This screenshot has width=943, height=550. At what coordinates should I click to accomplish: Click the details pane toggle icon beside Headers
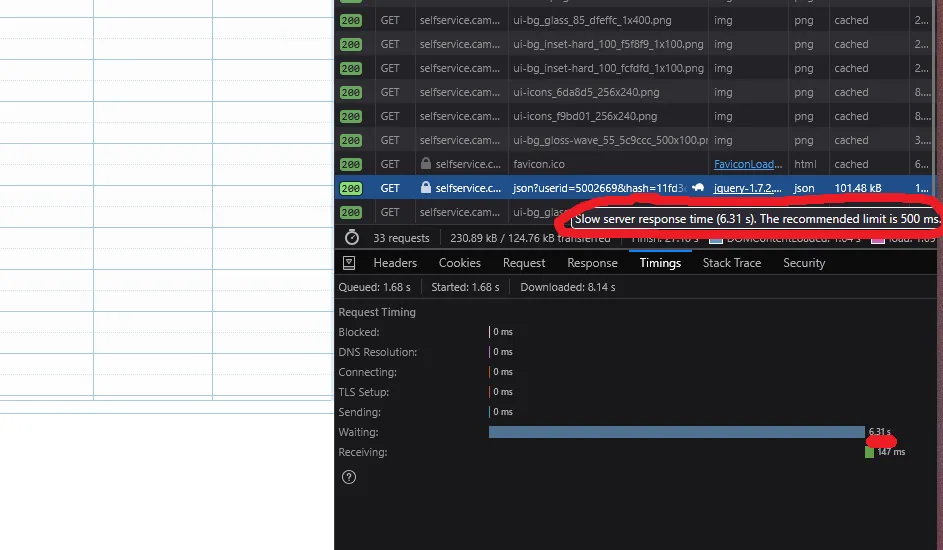point(349,263)
